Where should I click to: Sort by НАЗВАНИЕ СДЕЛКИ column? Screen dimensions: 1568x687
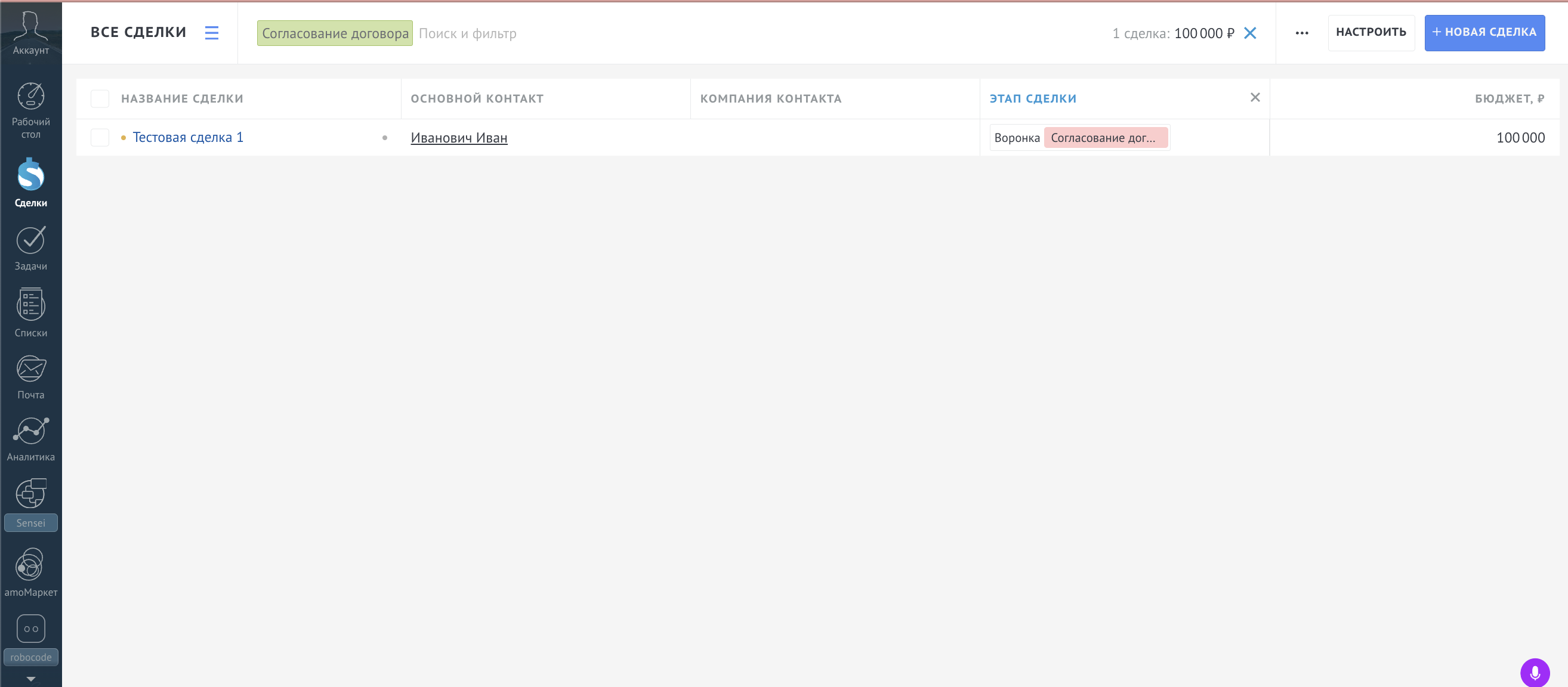click(x=182, y=98)
